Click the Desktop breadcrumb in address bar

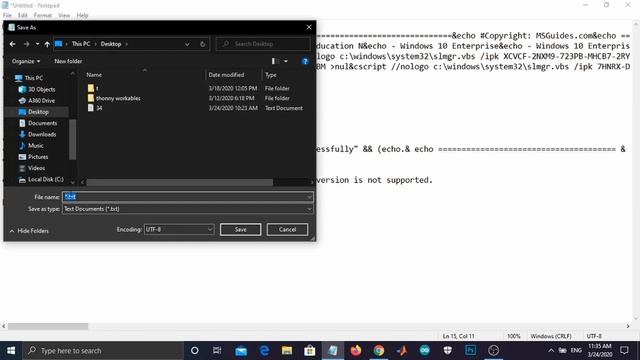tap(111, 44)
